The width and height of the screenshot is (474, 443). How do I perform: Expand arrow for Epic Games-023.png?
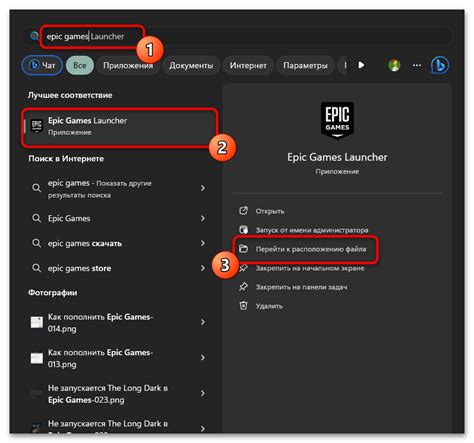(x=203, y=394)
